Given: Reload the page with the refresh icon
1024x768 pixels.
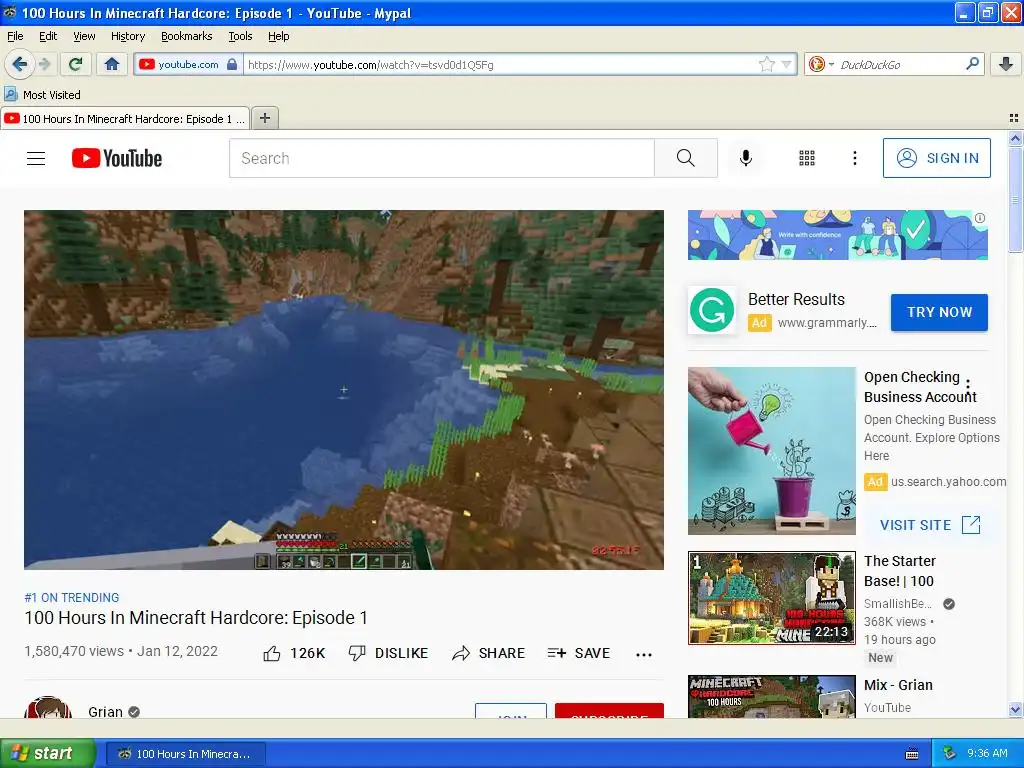Looking at the screenshot, I should point(76,64).
